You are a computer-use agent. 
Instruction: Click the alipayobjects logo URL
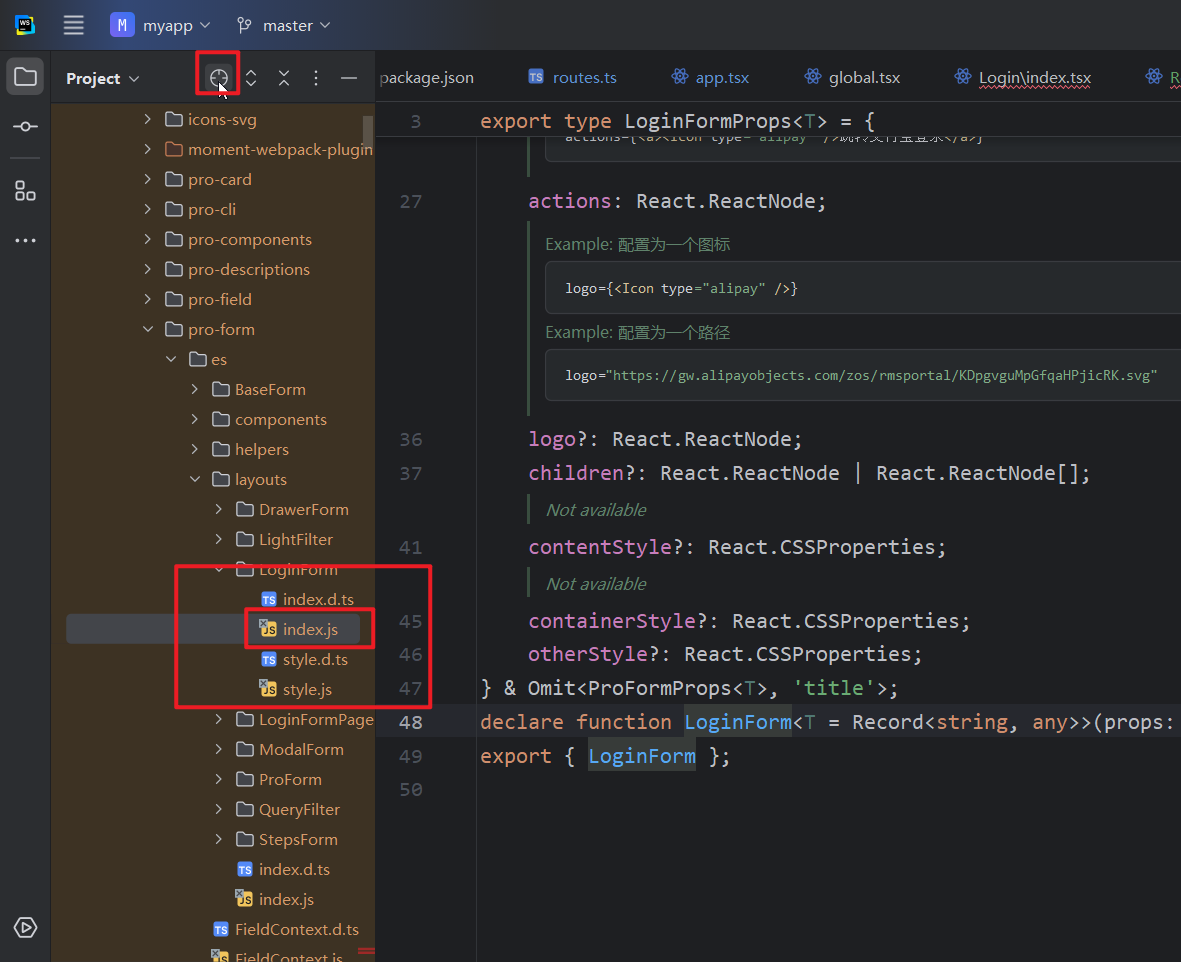pos(881,375)
